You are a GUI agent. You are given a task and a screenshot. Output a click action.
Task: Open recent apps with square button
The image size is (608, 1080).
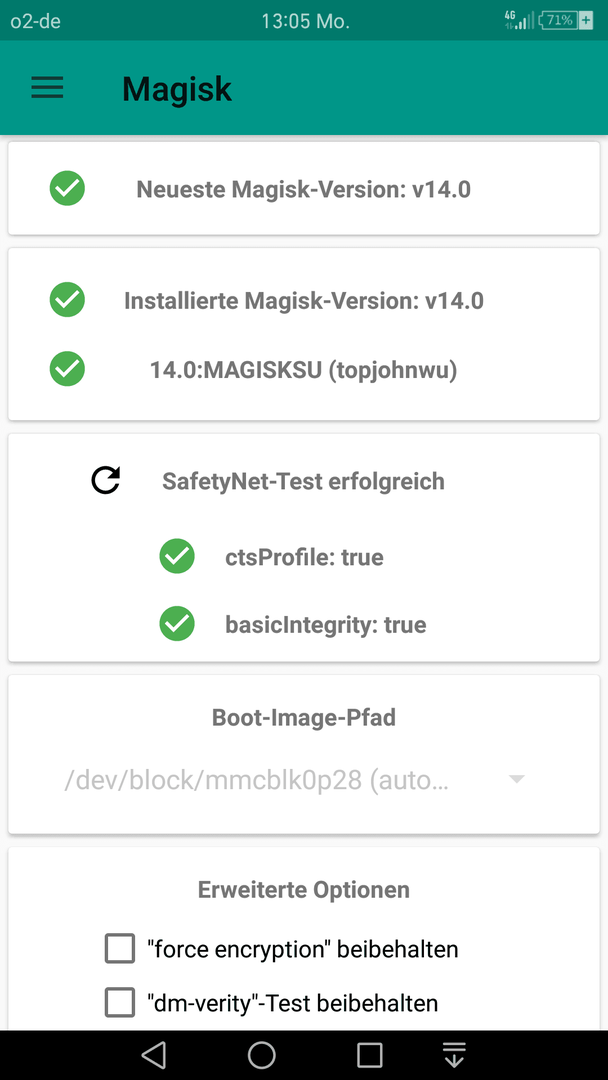[x=370, y=1055]
